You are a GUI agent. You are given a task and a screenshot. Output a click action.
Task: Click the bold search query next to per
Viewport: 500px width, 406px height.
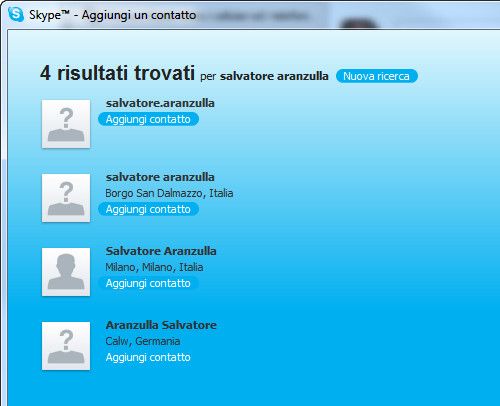274,76
